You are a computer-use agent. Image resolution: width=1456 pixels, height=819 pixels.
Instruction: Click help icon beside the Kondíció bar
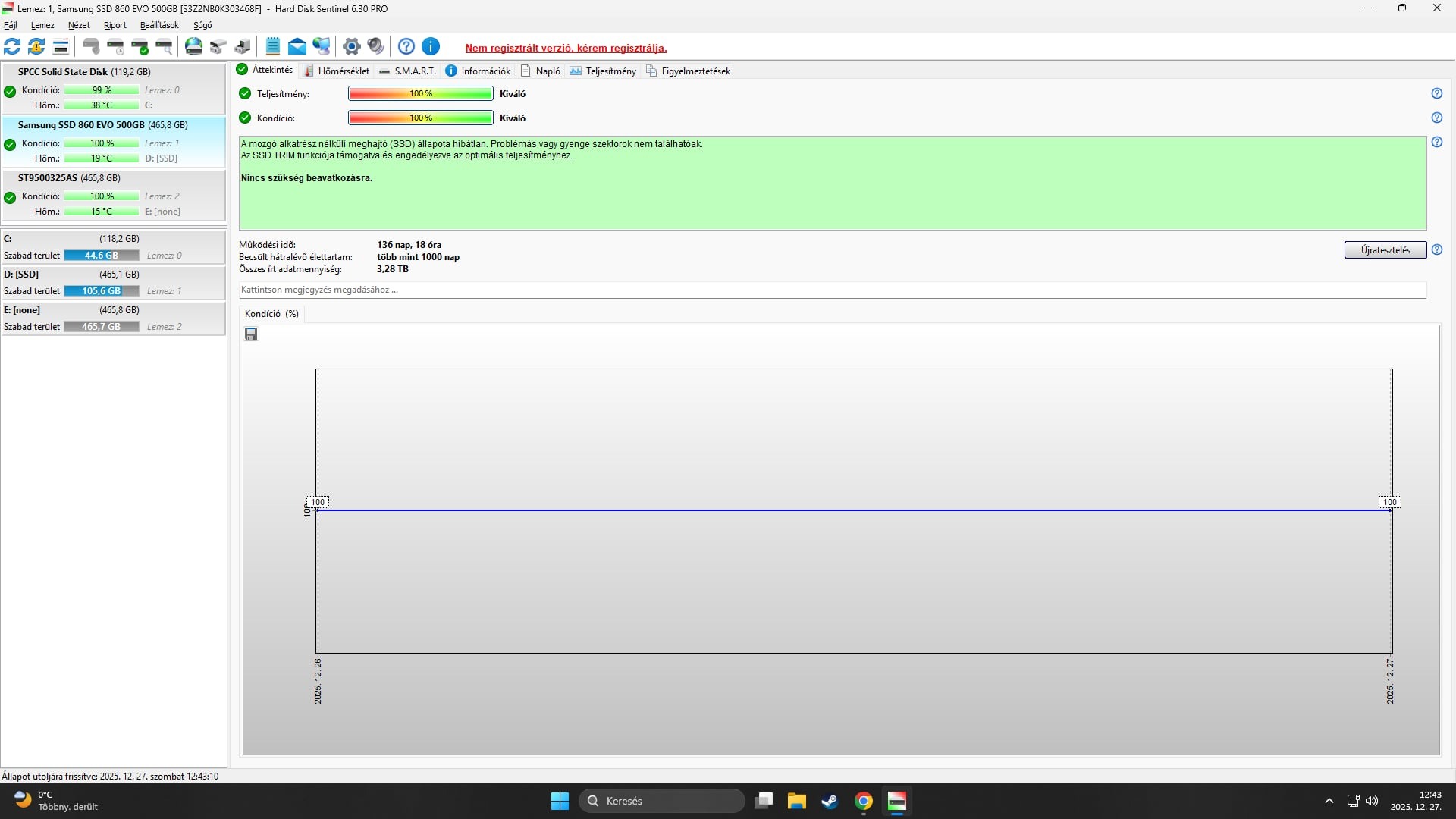click(x=1436, y=118)
